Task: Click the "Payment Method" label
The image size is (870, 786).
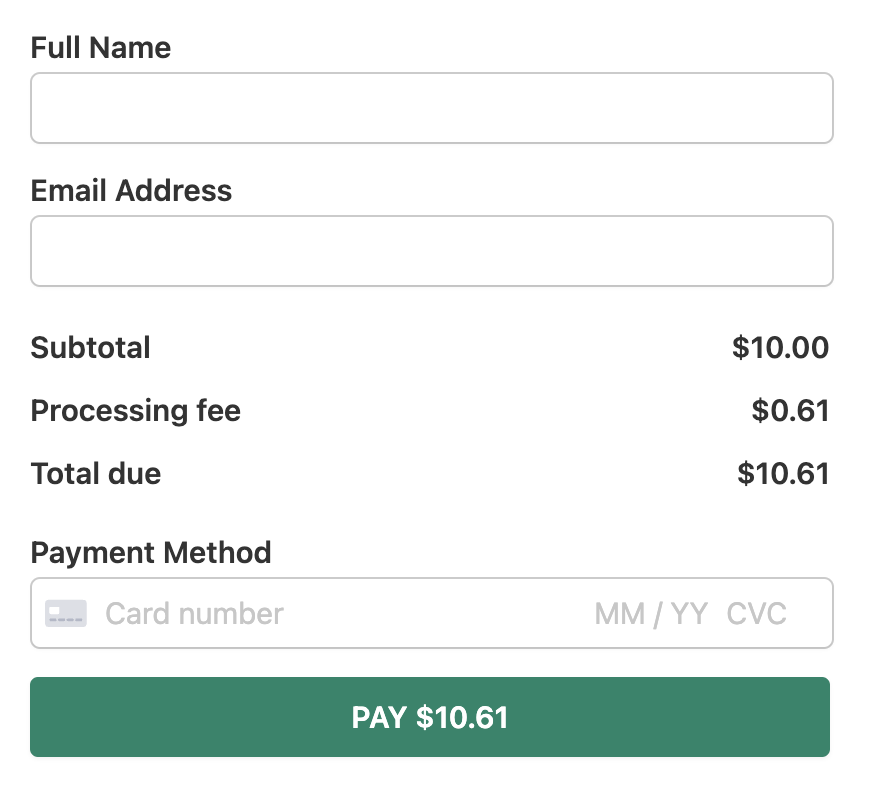Action: (151, 552)
